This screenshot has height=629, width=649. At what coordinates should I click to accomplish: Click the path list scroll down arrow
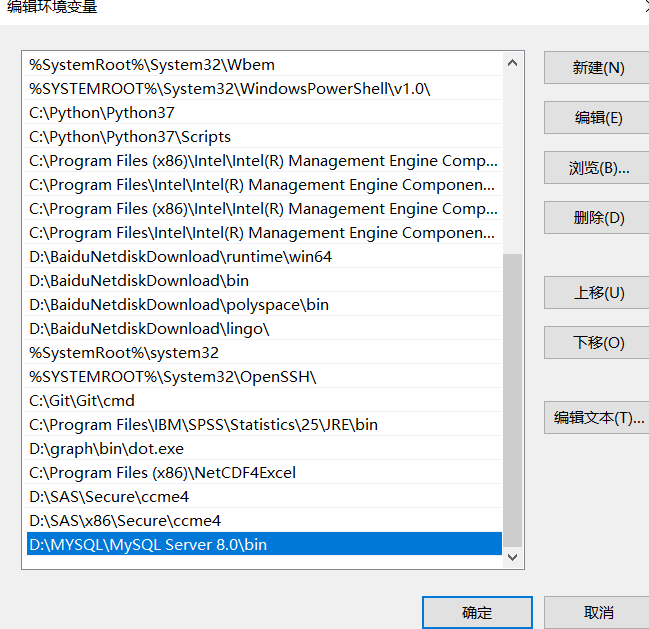click(x=512, y=557)
